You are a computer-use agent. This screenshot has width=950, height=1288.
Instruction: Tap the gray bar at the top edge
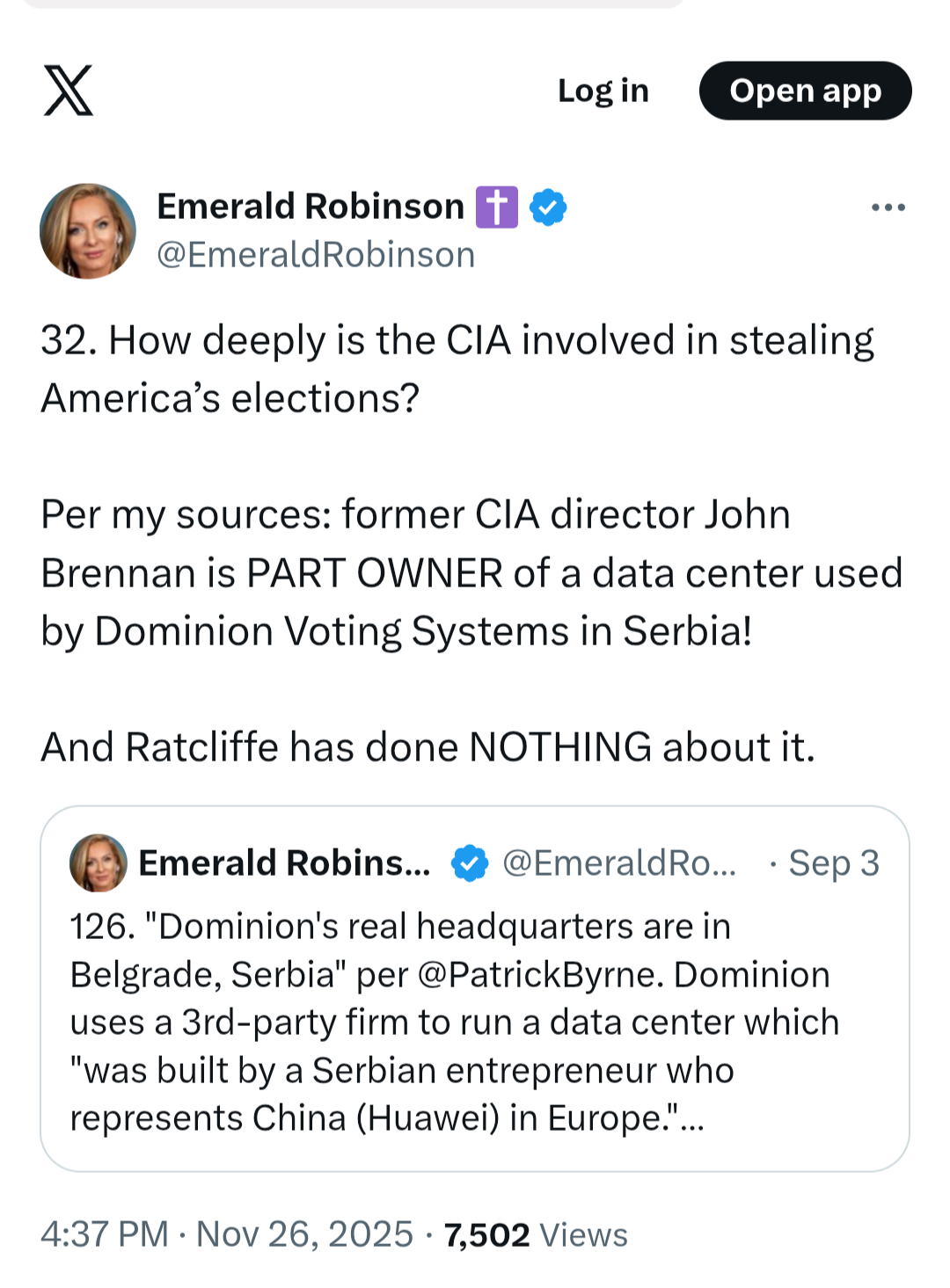(352, 4)
